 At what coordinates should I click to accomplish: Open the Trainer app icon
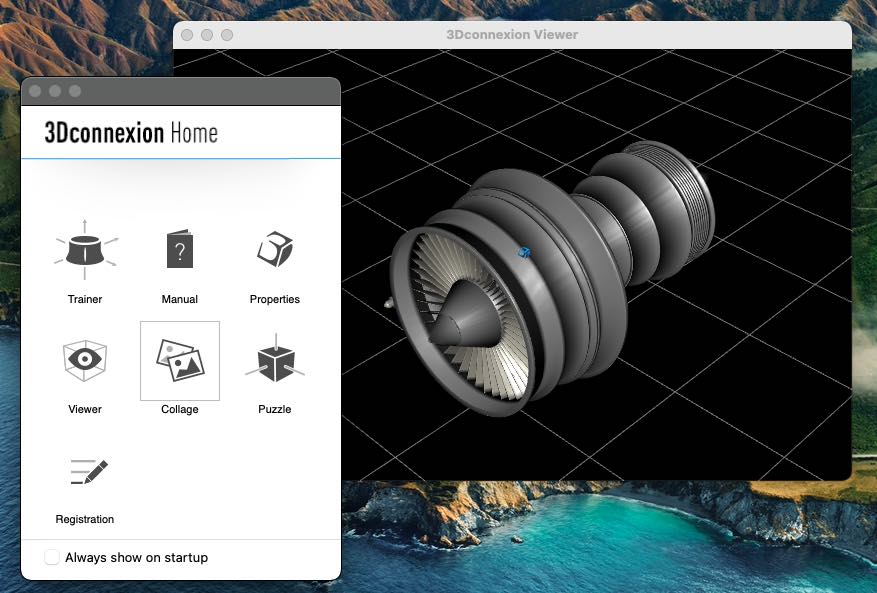click(85, 250)
